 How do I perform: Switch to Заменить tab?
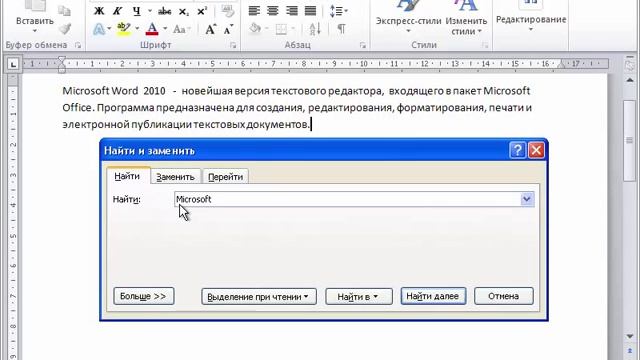[176, 177]
